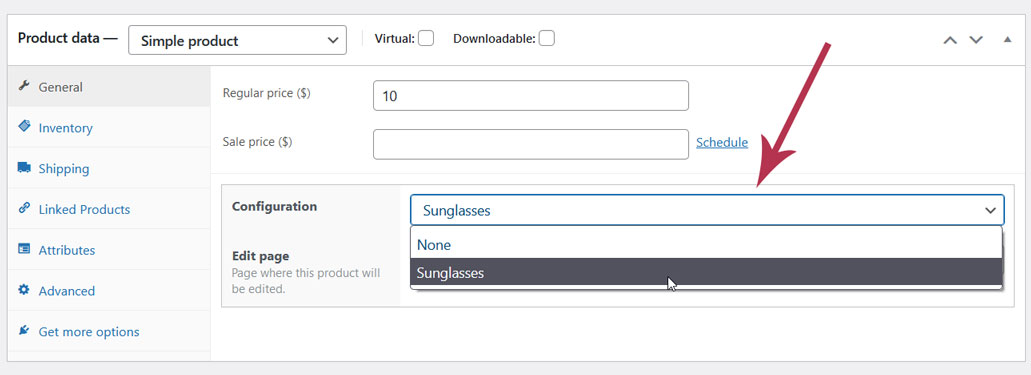Viewport: 1031px width, 375px height.
Task: Open the Configuration select box
Action: click(707, 211)
